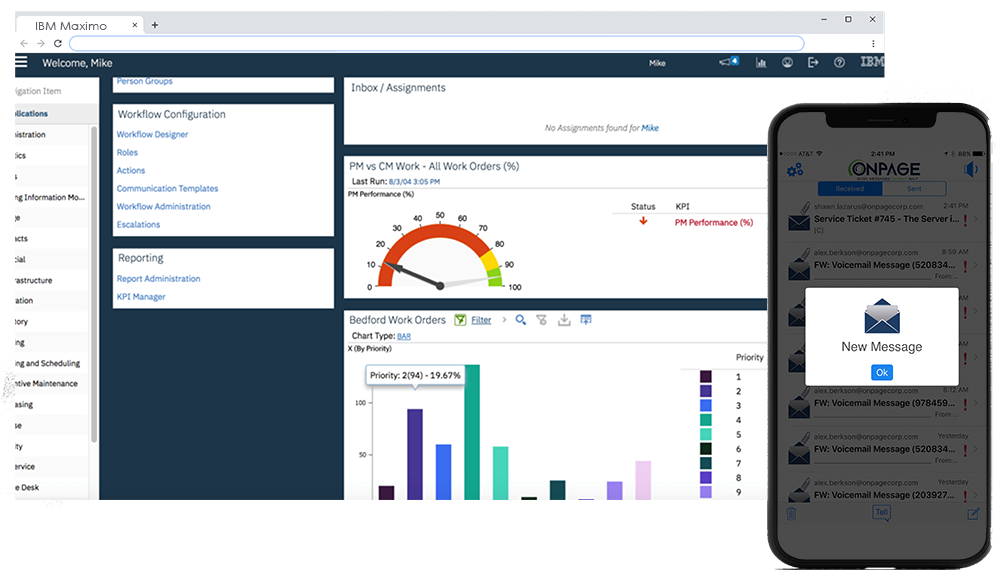Open the reports bar-chart icon in header
The height and width of the screenshot is (586, 1000).
click(x=761, y=62)
